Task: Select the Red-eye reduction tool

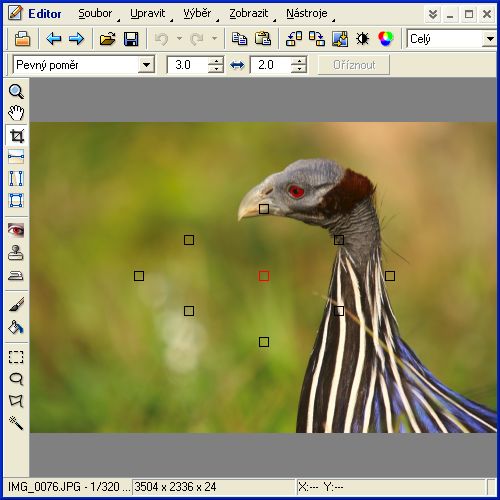Action: [16, 230]
